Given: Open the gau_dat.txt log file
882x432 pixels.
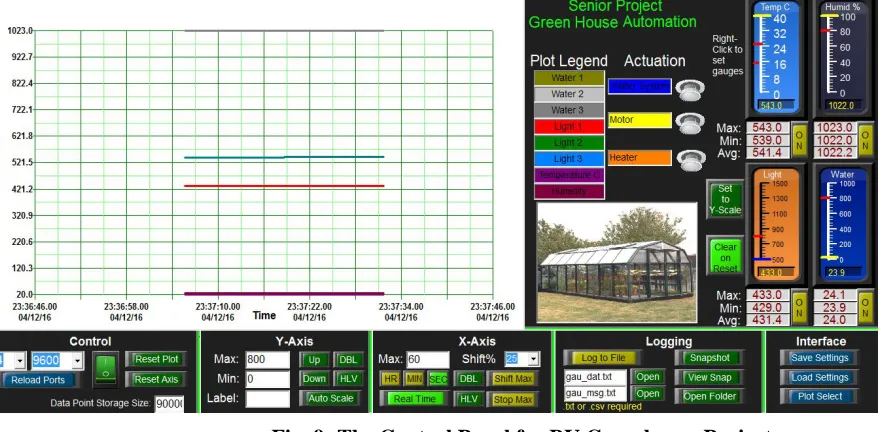Looking at the screenshot, I should pos(647,377).
